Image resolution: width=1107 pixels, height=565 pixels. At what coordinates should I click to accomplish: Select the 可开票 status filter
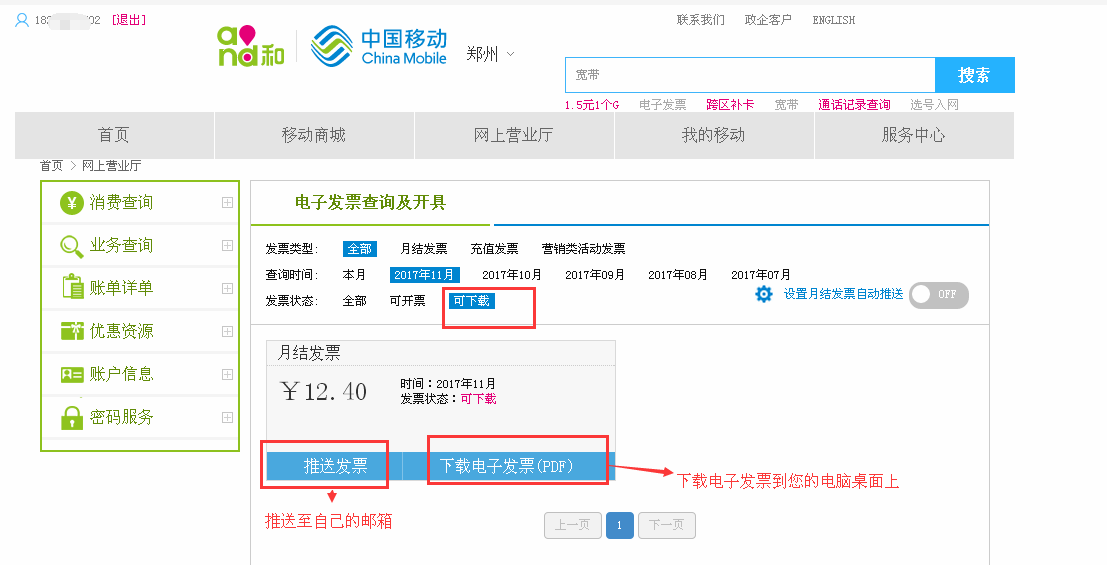pyautogui.click(x=407, y=301)
